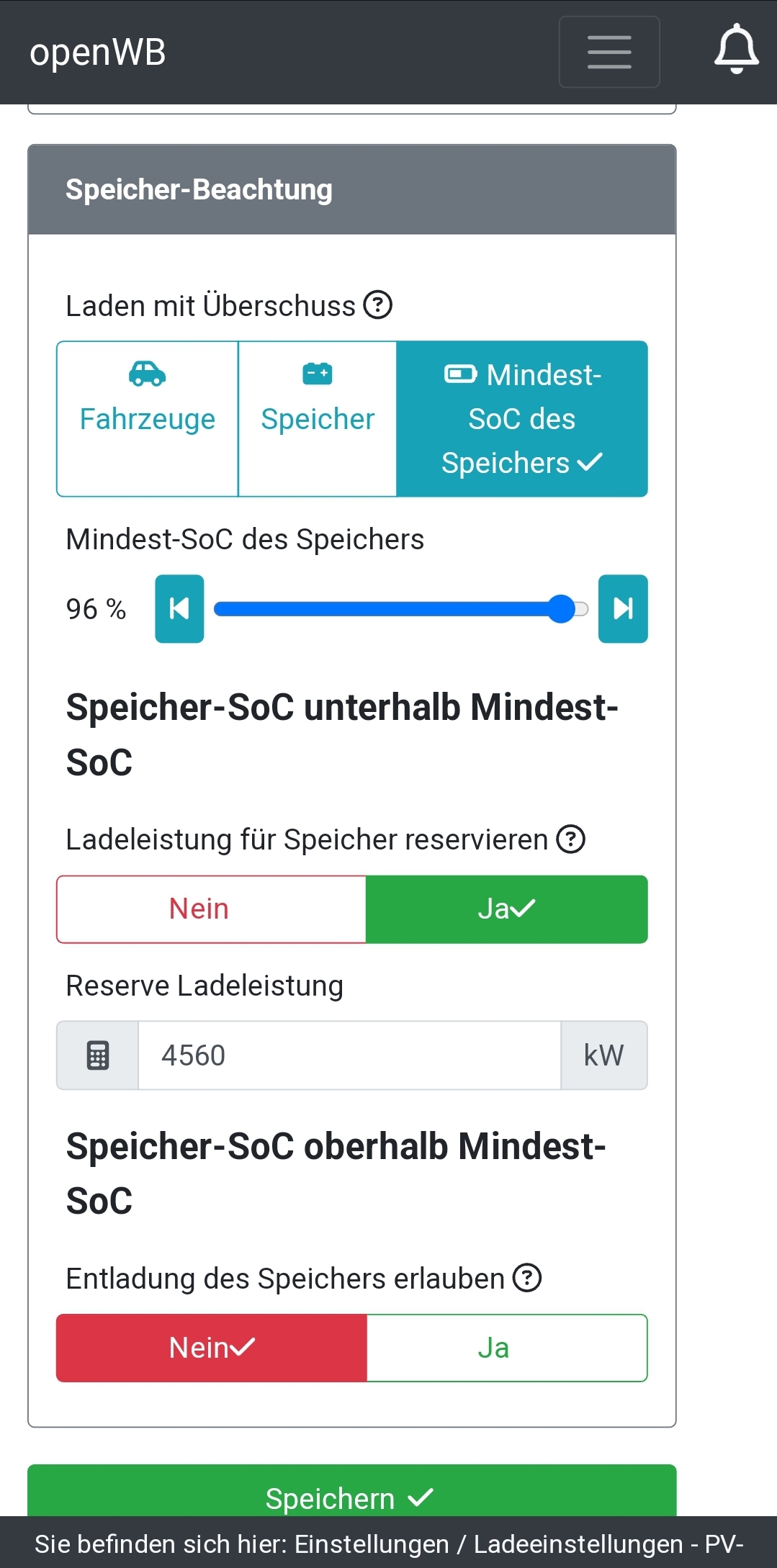Set Entladung des Speichers to Nein
This screenshot has height=1568, width=777.
(x=212, y=1348)
